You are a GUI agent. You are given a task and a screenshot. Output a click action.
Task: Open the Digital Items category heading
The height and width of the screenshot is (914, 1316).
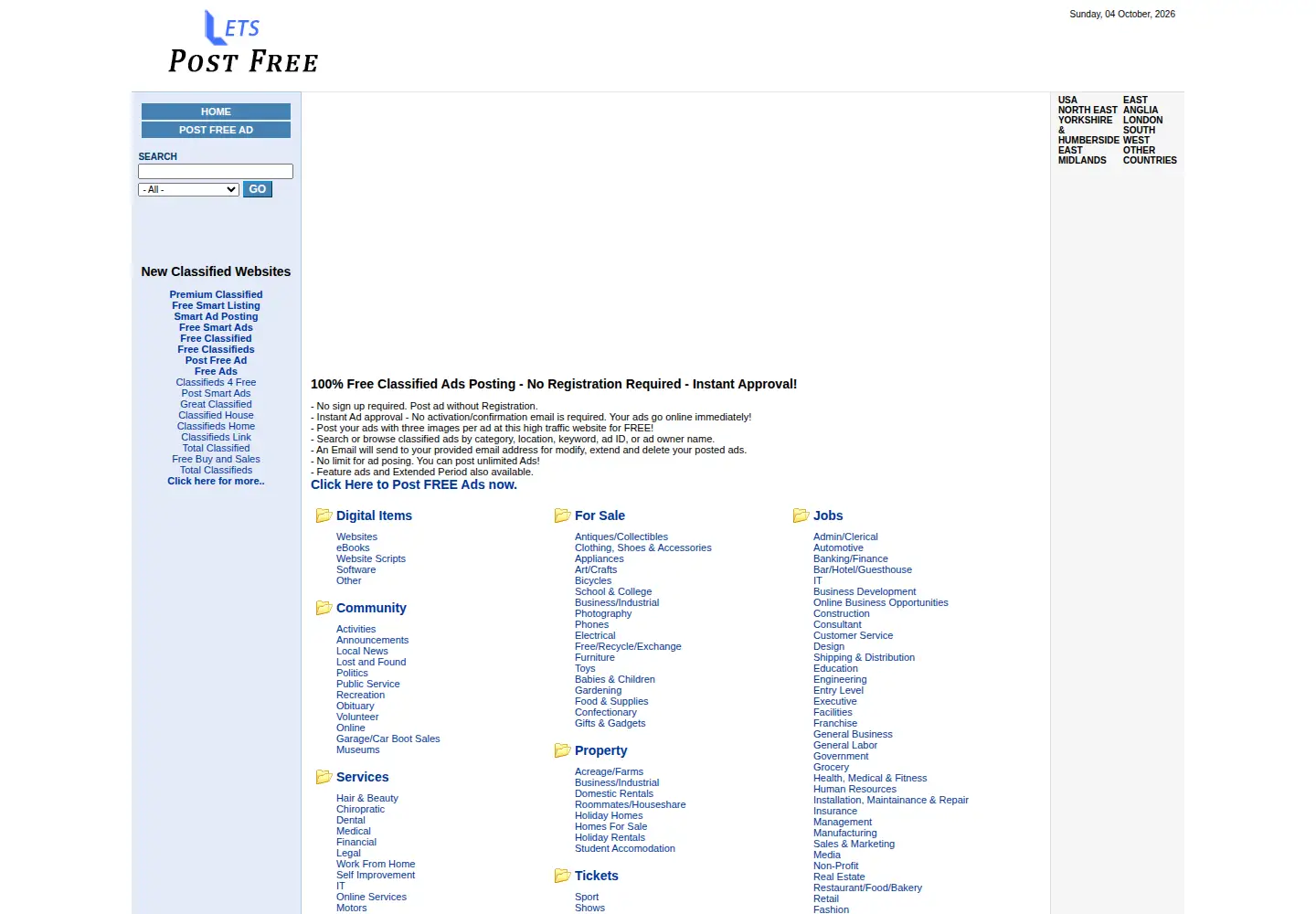[374, 515]
